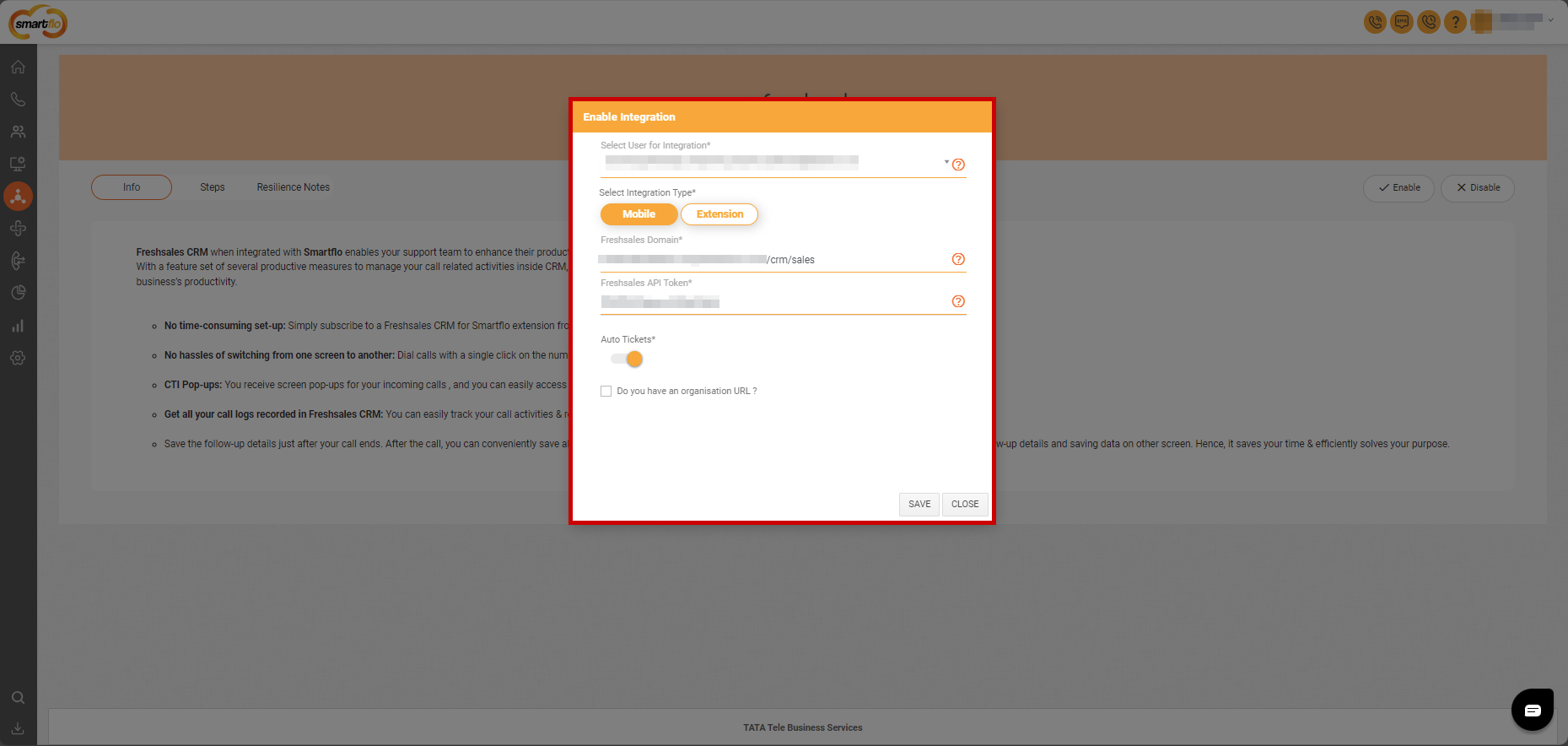Click the SAVE button

point(919,504)
